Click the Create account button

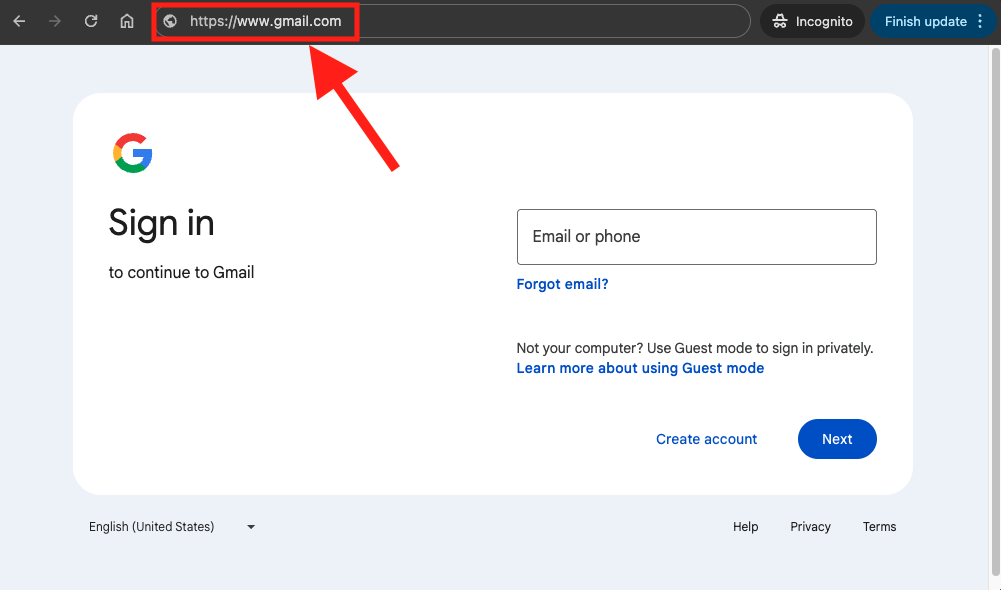[x=706, y=439]
